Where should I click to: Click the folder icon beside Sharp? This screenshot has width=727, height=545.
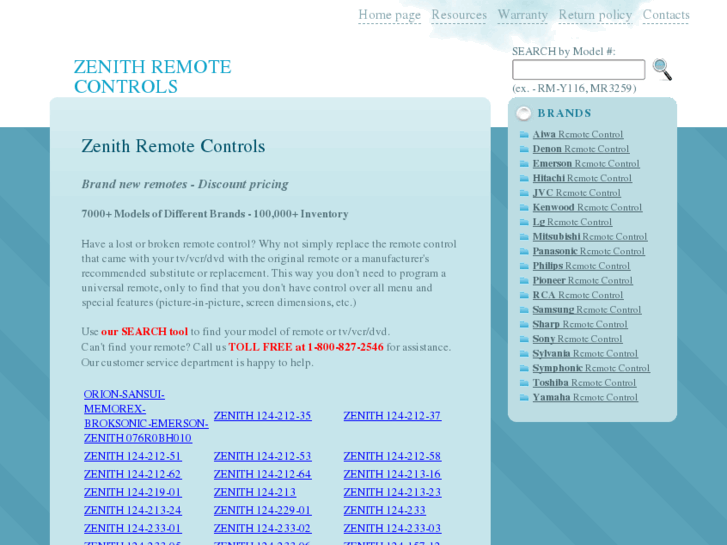[524, 324]
